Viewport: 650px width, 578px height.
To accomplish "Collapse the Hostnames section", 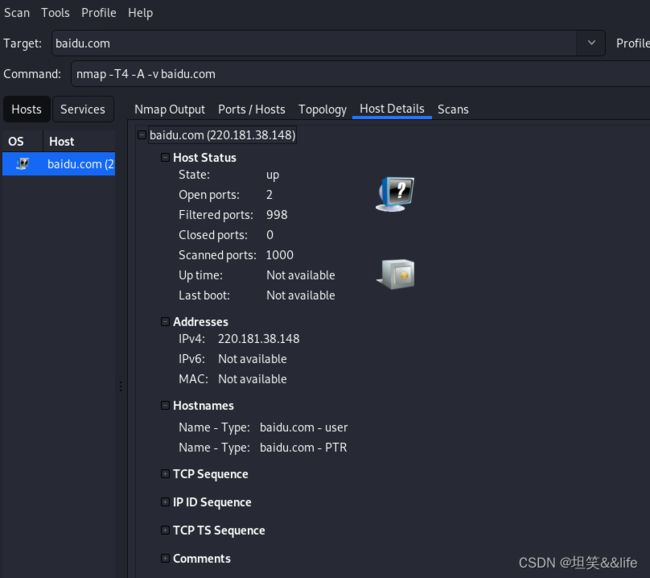I will [x=165, y=405].
